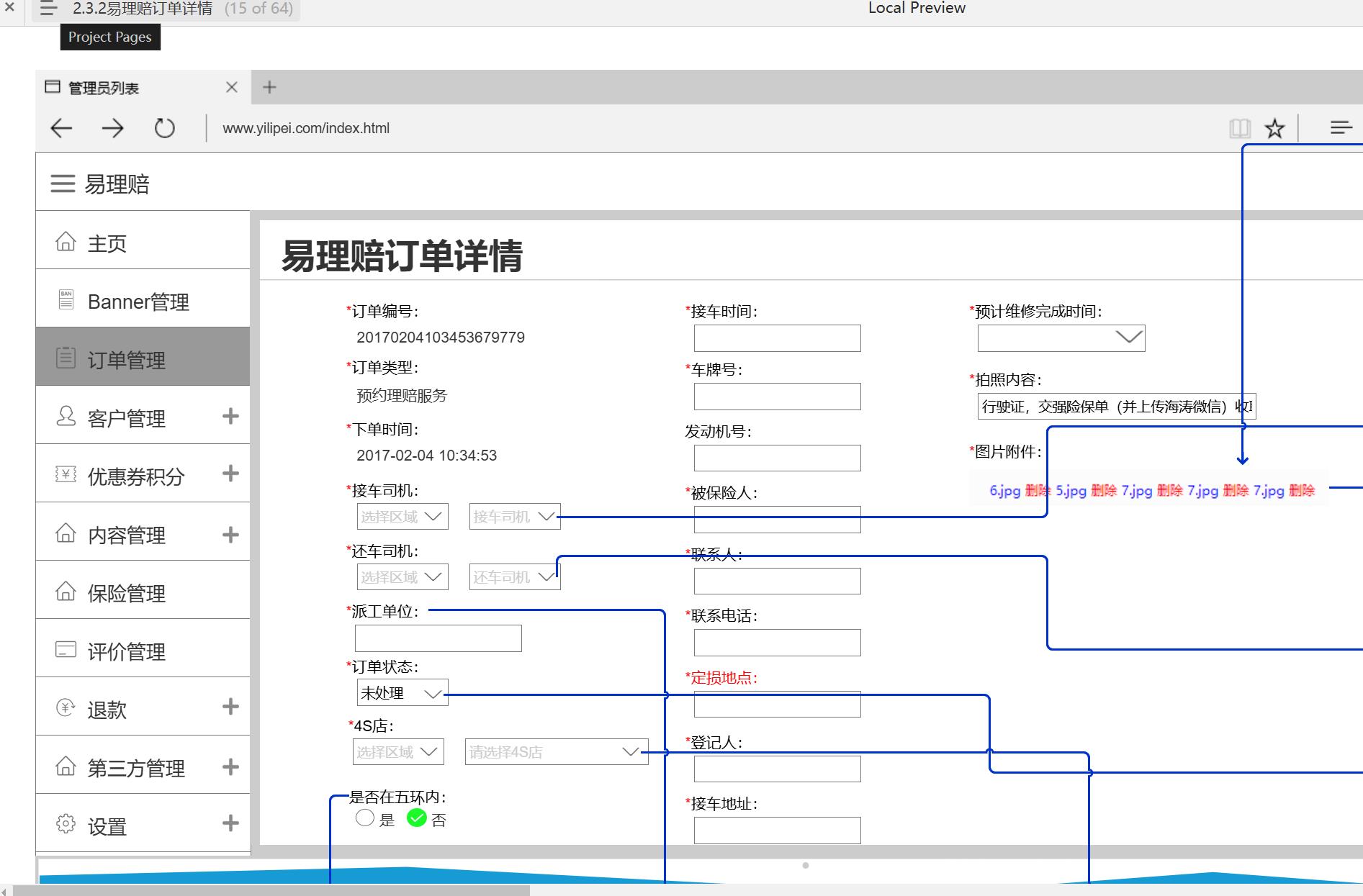The height and width of the screenshot is (896, 1363).
Task: Click the 派工单位 input field
Action: tap(438, 638)
